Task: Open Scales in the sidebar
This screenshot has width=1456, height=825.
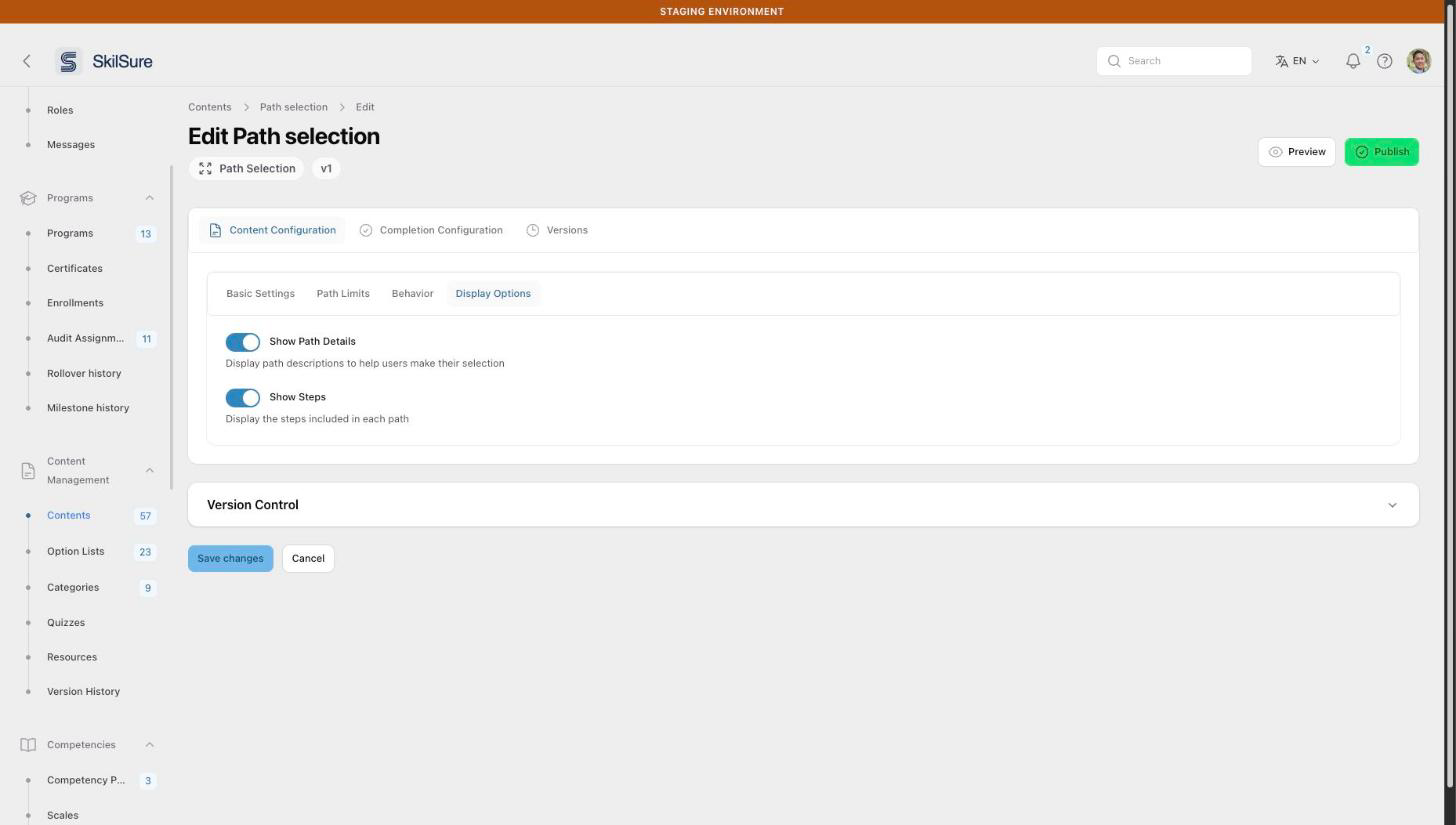Action: click(x=63, y=816)
